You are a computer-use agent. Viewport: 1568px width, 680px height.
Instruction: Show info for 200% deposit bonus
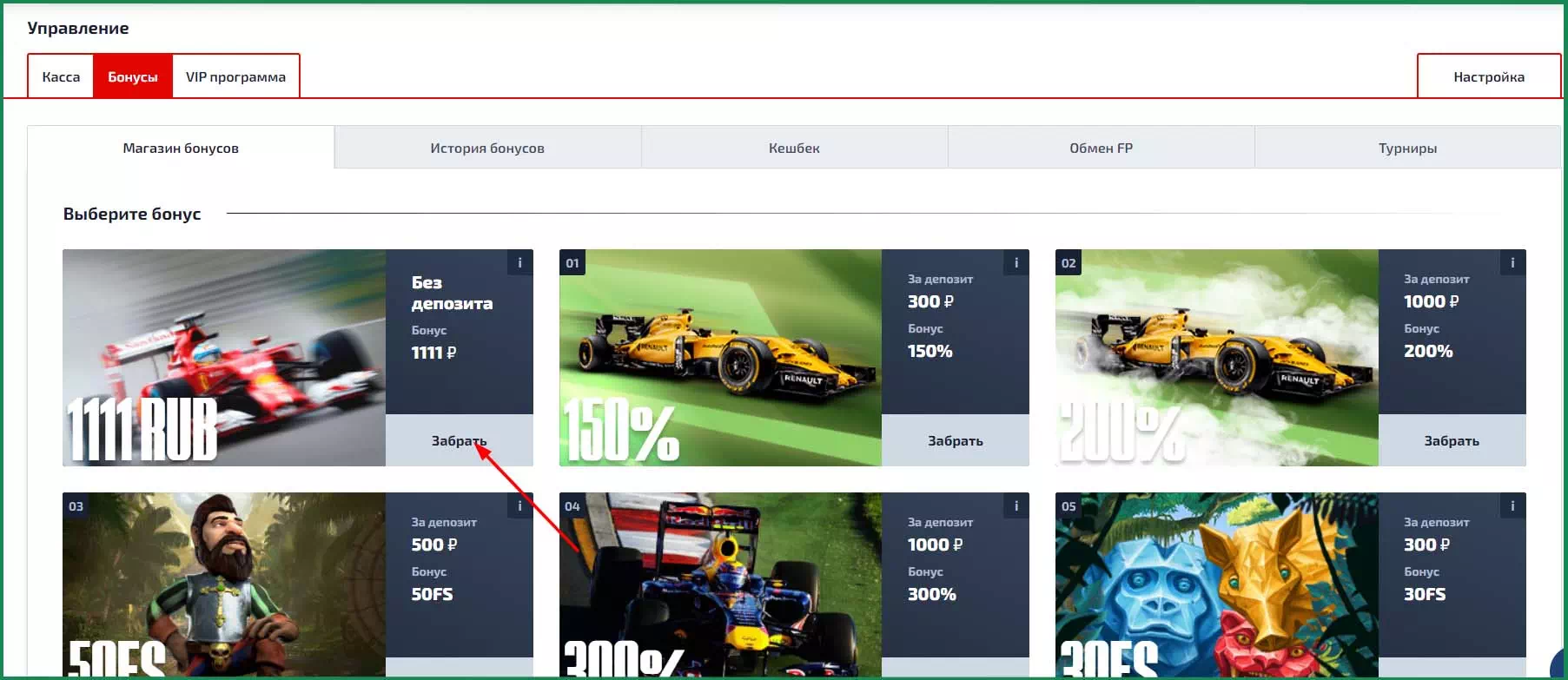(x=1512, y=263)
